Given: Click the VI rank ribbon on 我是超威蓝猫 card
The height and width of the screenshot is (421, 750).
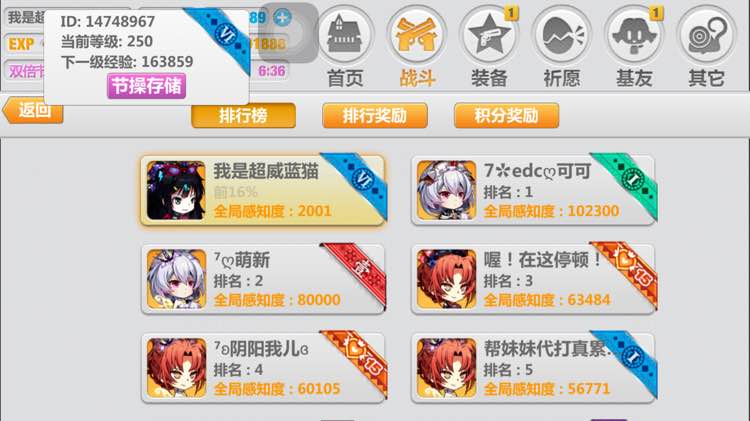Looking at the screenshot, I should [359, 183].
